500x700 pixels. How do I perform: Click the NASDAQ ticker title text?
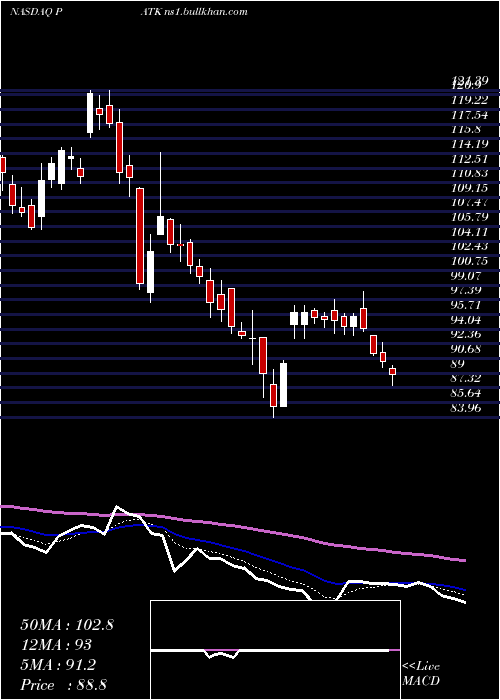pos(36,12)
